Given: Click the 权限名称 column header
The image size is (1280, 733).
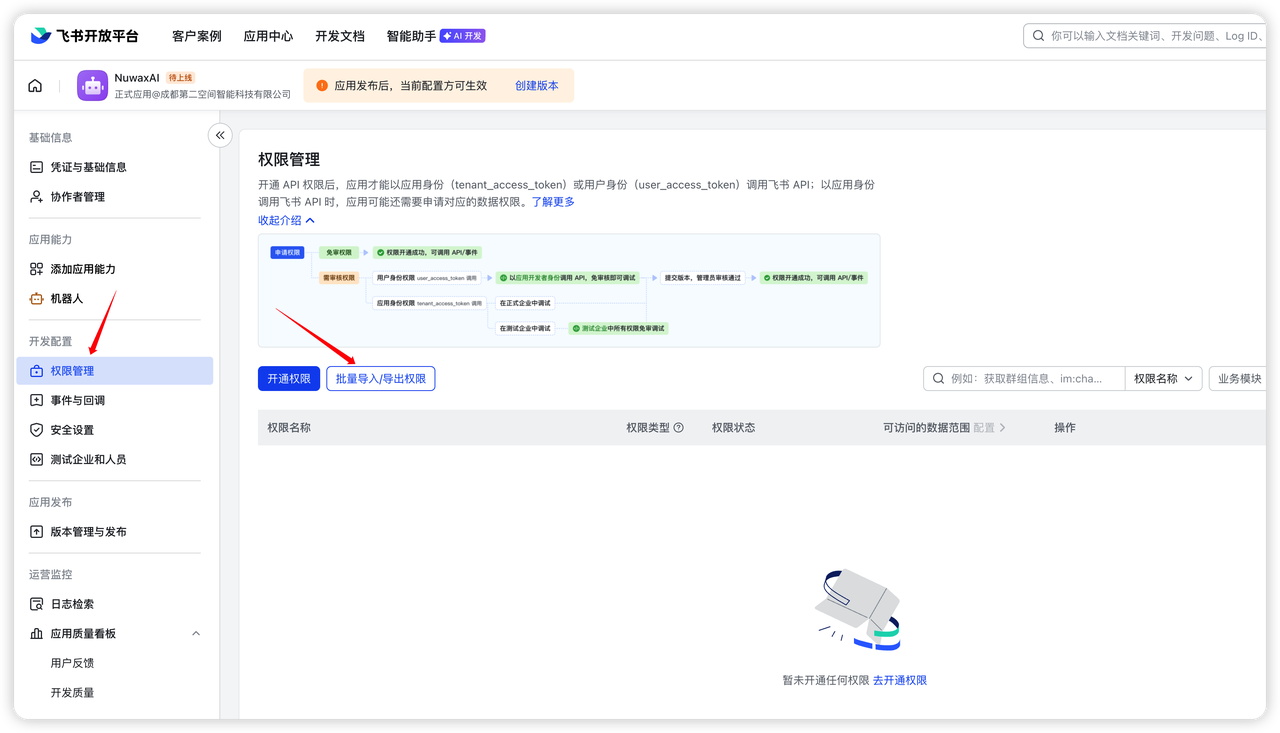Looking at the screenshot, I should (289, 428).
